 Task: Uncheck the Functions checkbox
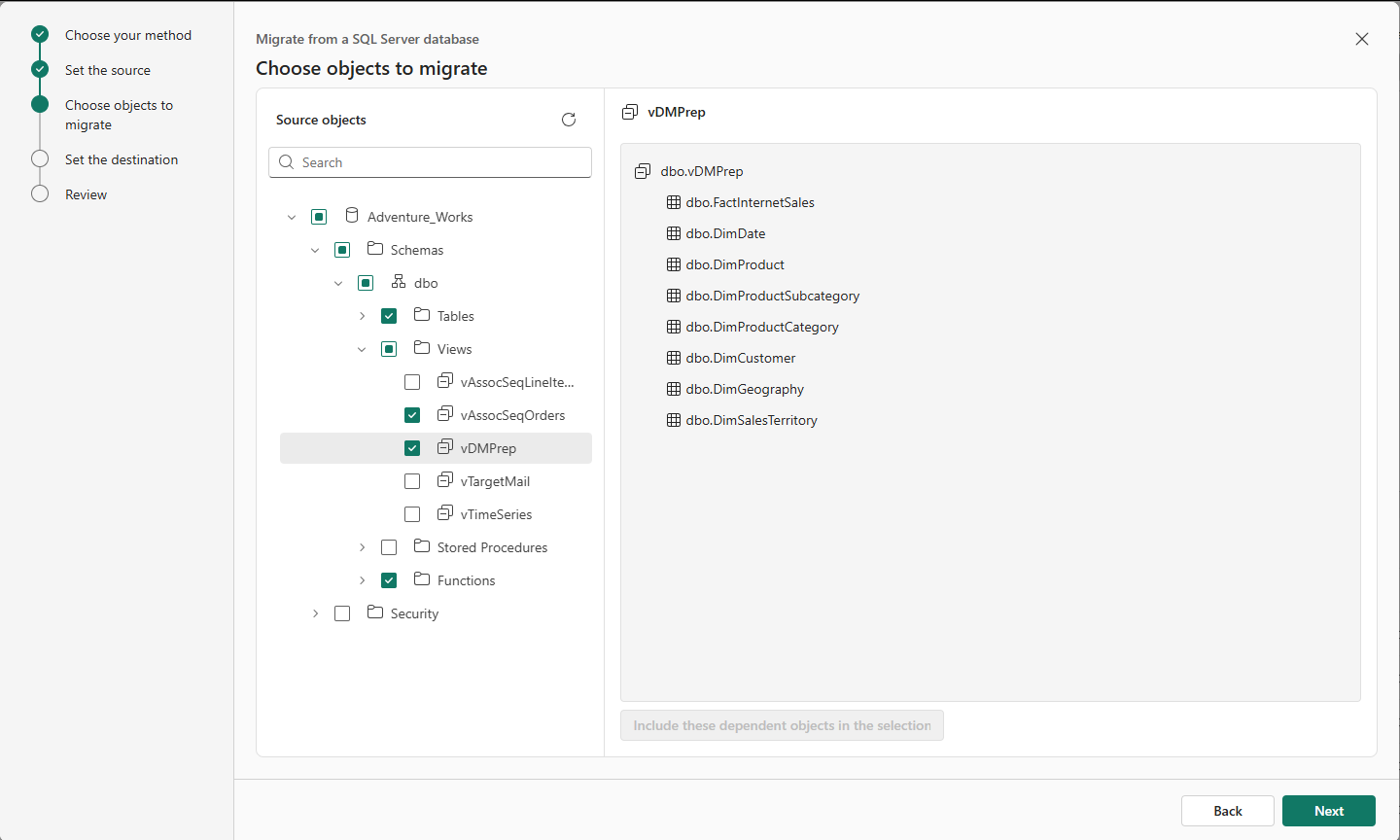[389, 580]
